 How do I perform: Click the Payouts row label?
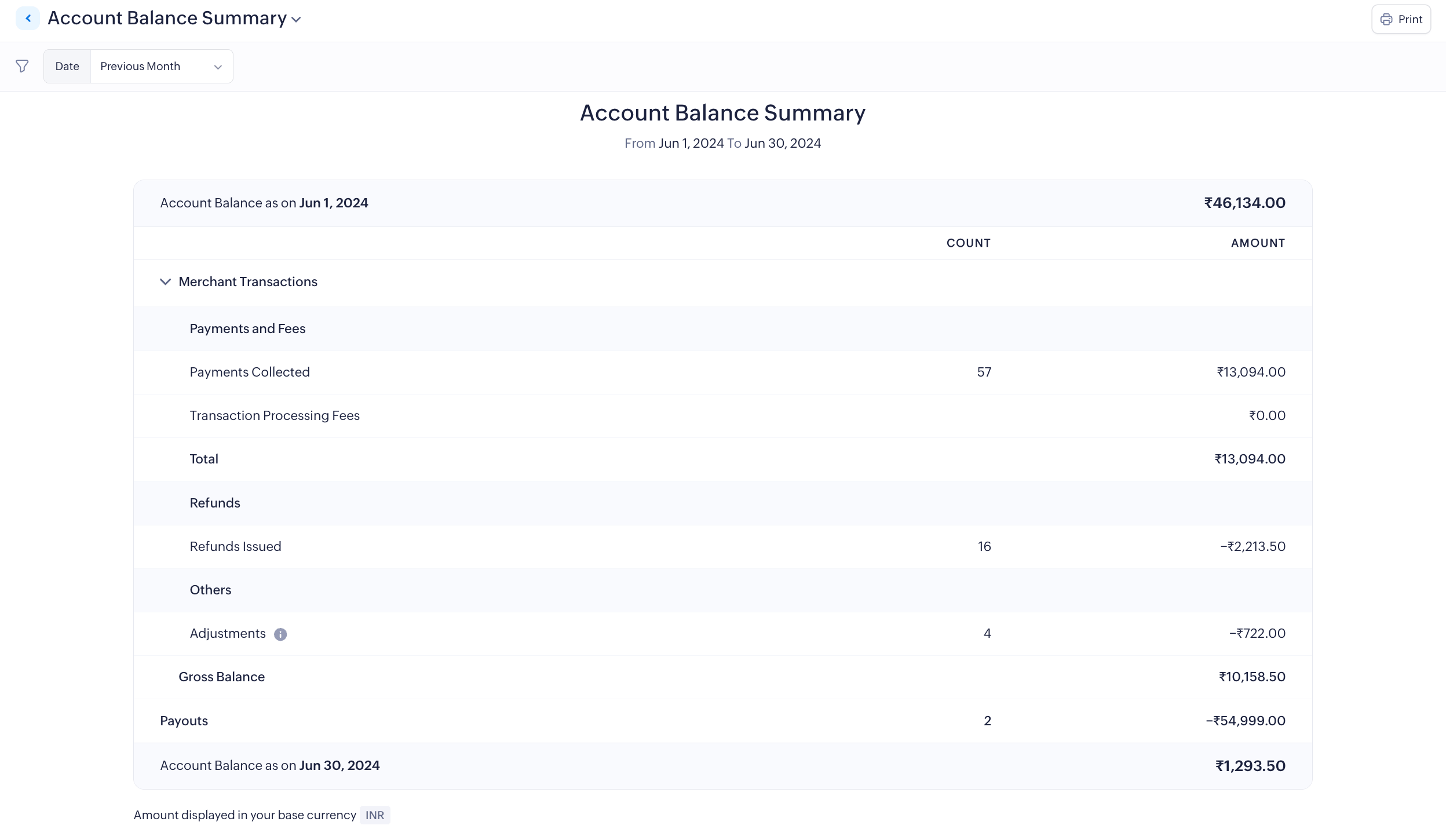(x=184, y=721)
